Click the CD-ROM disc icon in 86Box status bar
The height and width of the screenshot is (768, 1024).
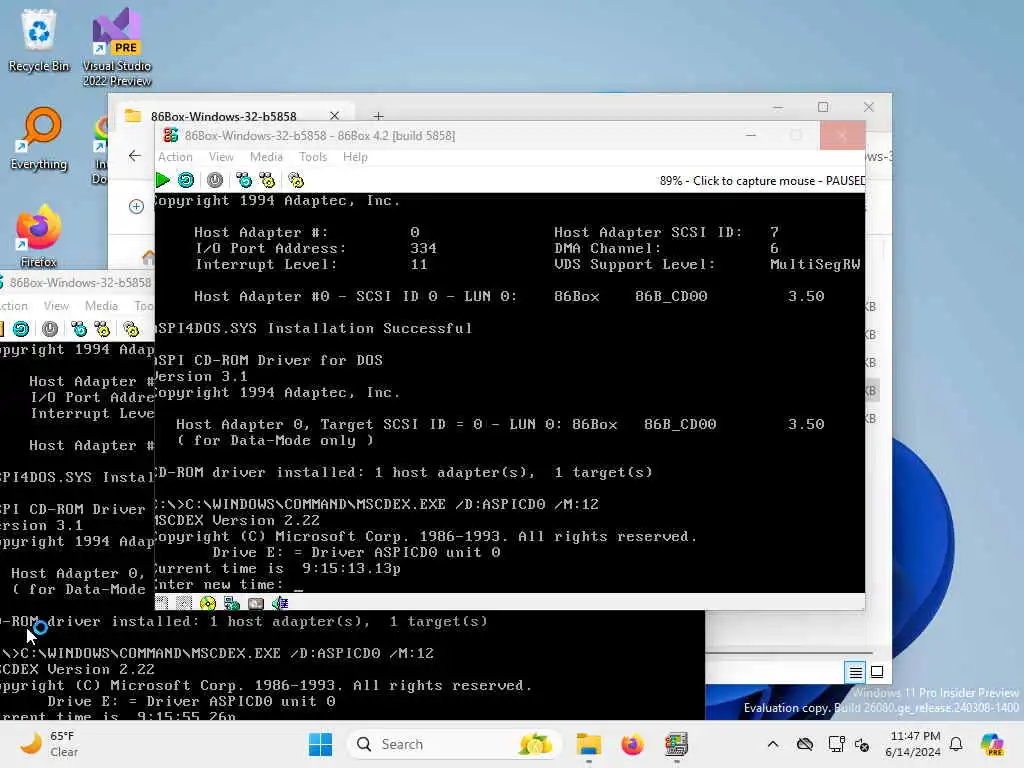pyautogui.click(x=208, y=603)
